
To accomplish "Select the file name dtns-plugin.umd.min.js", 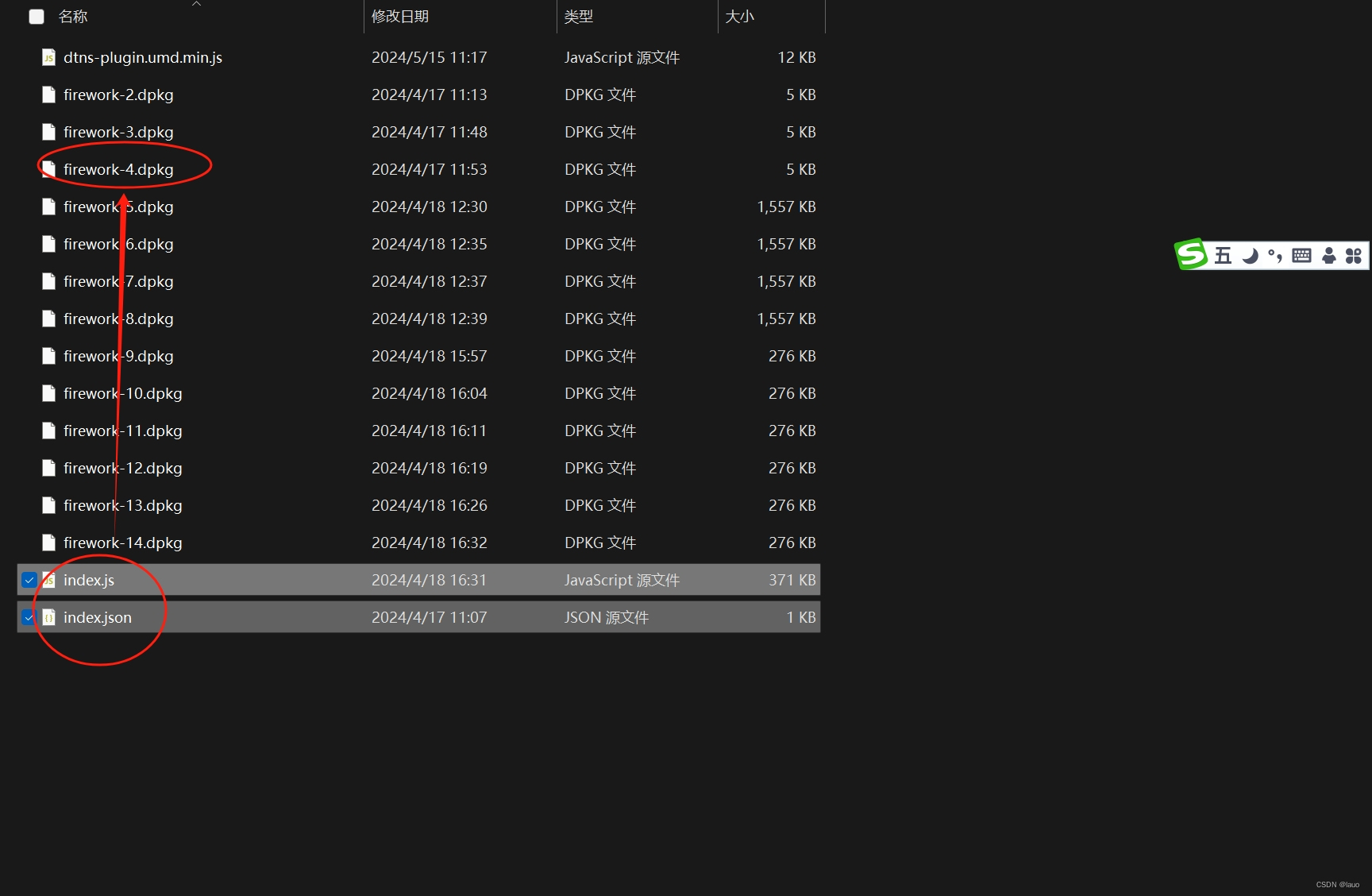I will (143, 57).
